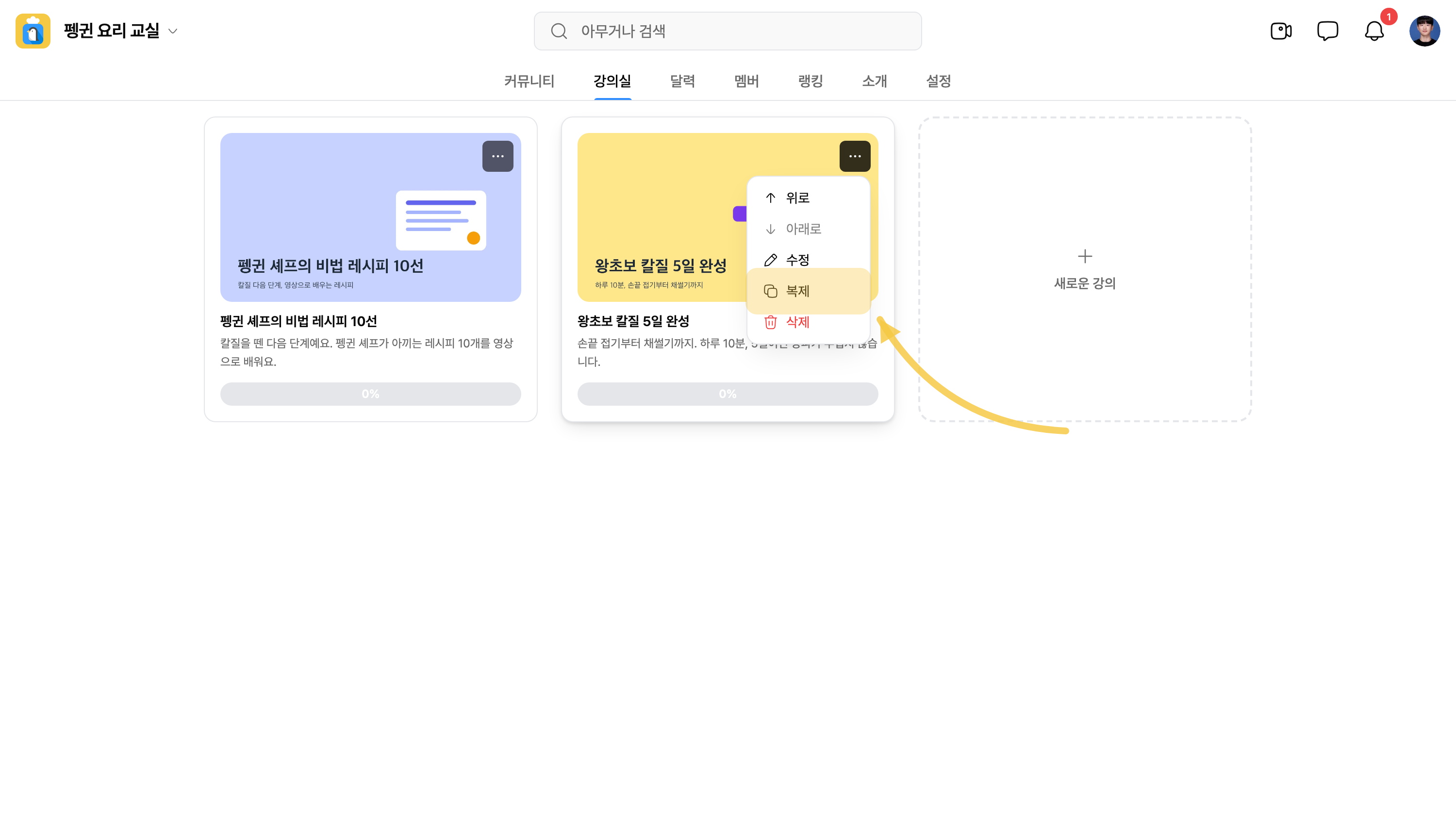Select 위로 to move course up
The image size is (1456, 825).
click(x=808, y=198)
